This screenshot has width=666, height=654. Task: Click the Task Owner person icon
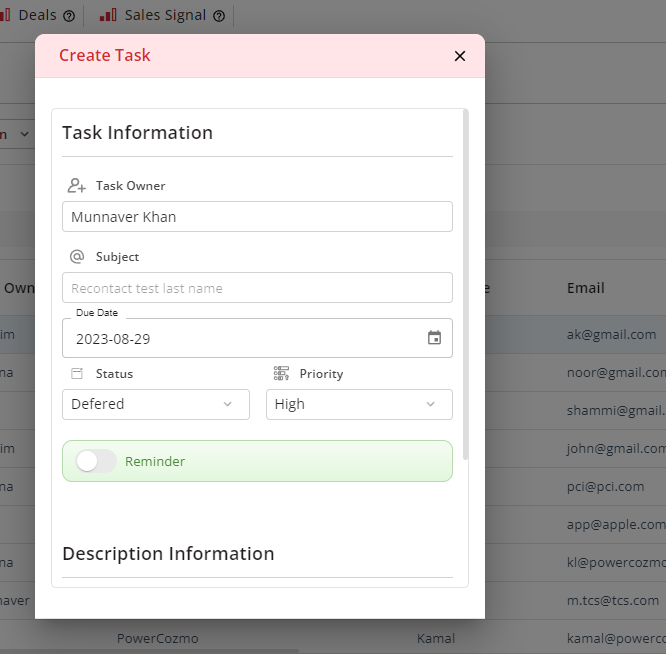pos(77,186)
